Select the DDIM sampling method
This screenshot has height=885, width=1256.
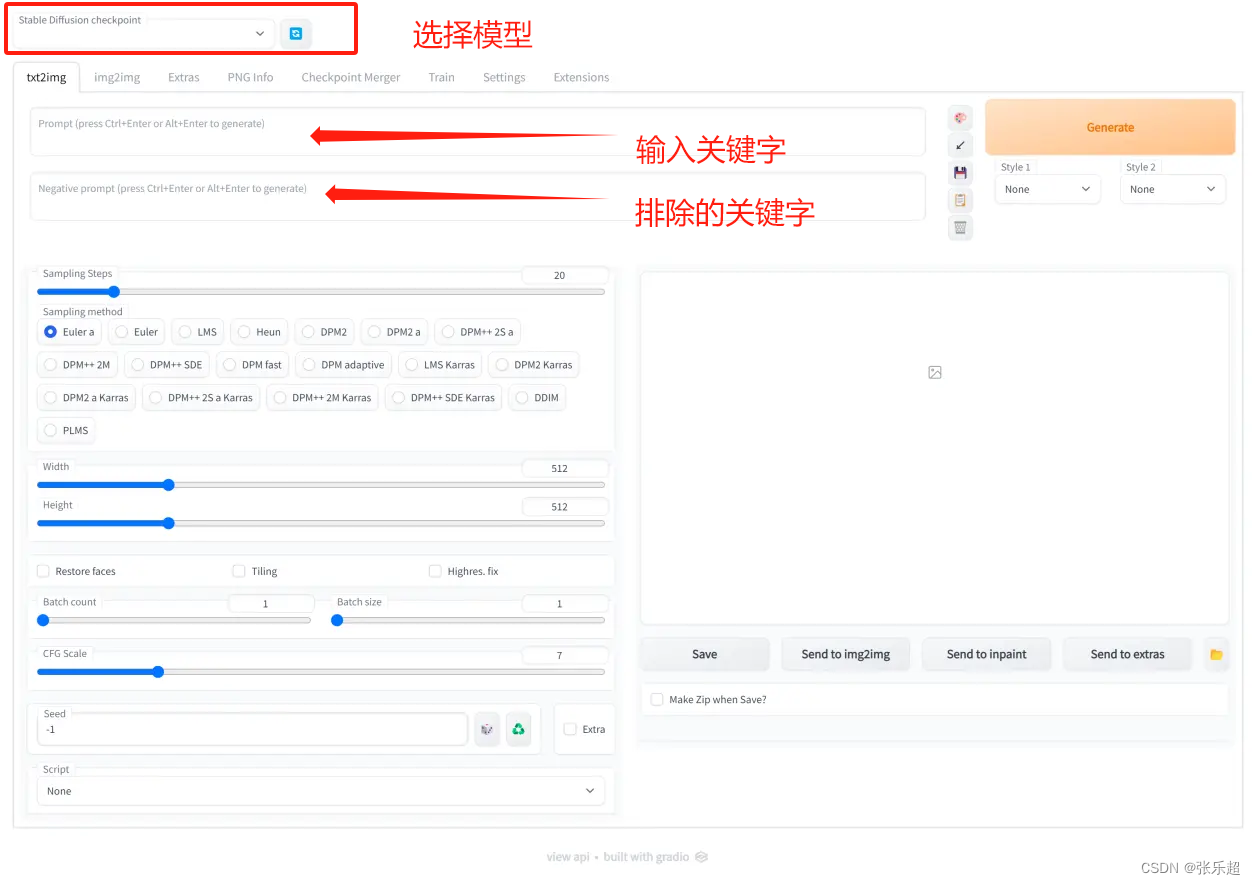coord(537,397)
